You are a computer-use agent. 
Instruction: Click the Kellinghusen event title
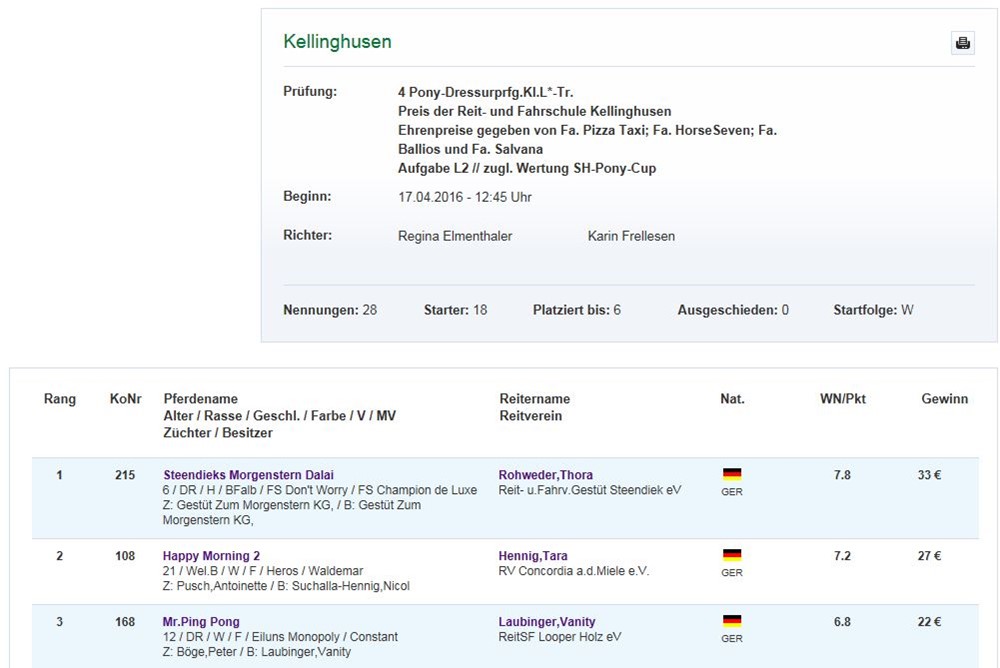[337, 42]
